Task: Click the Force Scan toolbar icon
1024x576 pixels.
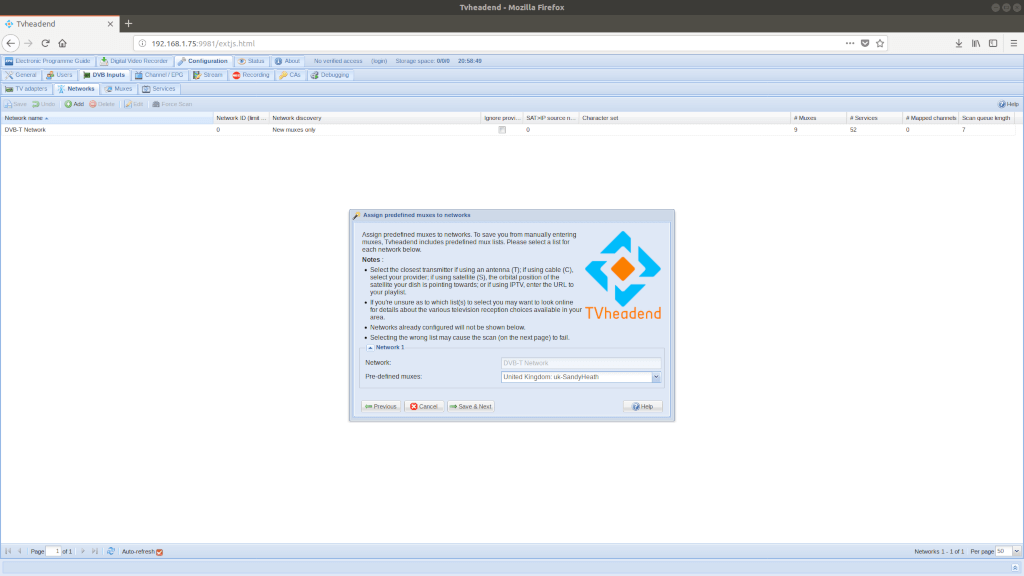Action: [x=172, y=104]
